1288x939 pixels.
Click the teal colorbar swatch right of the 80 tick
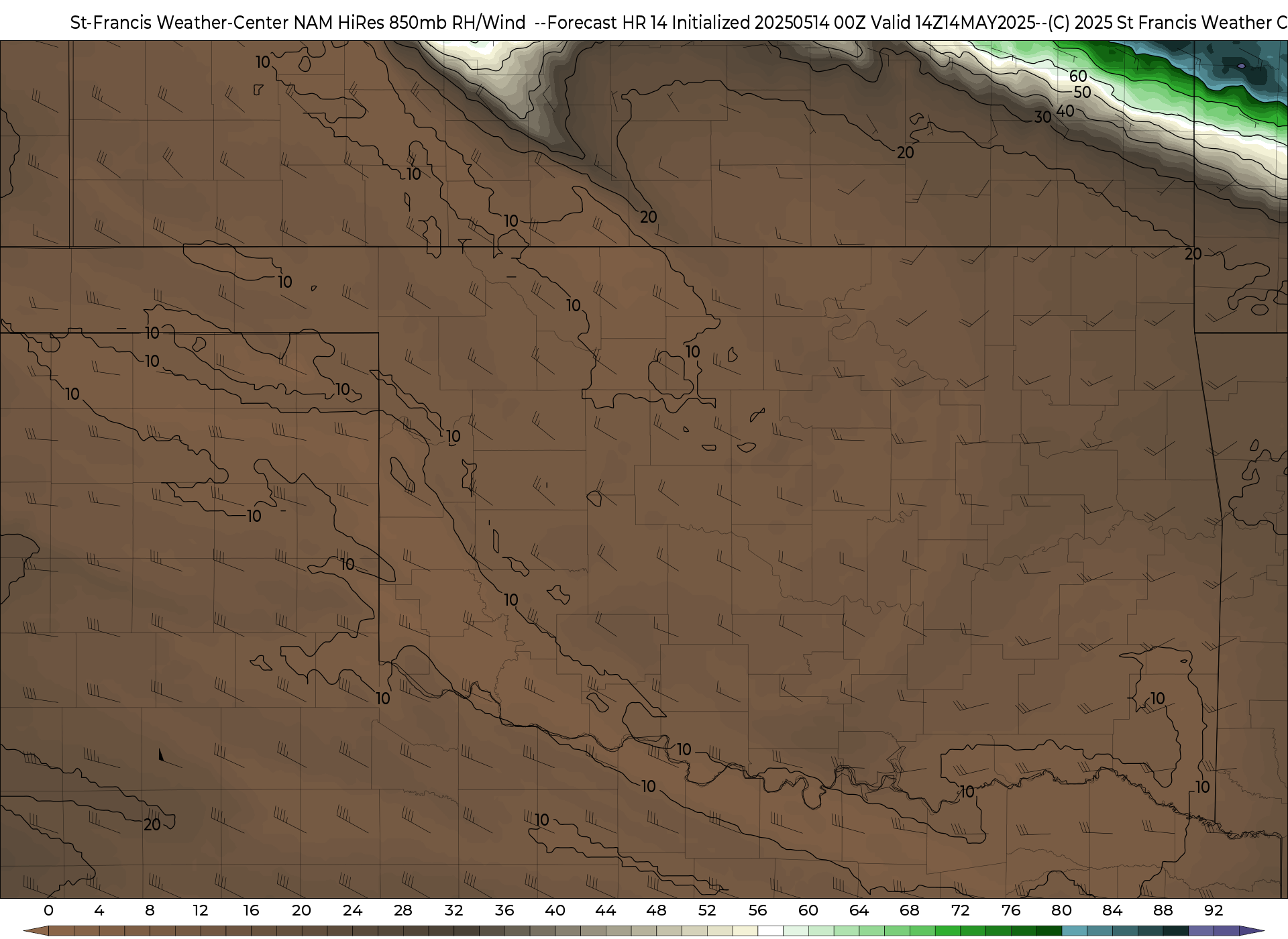coord(1074,931)
